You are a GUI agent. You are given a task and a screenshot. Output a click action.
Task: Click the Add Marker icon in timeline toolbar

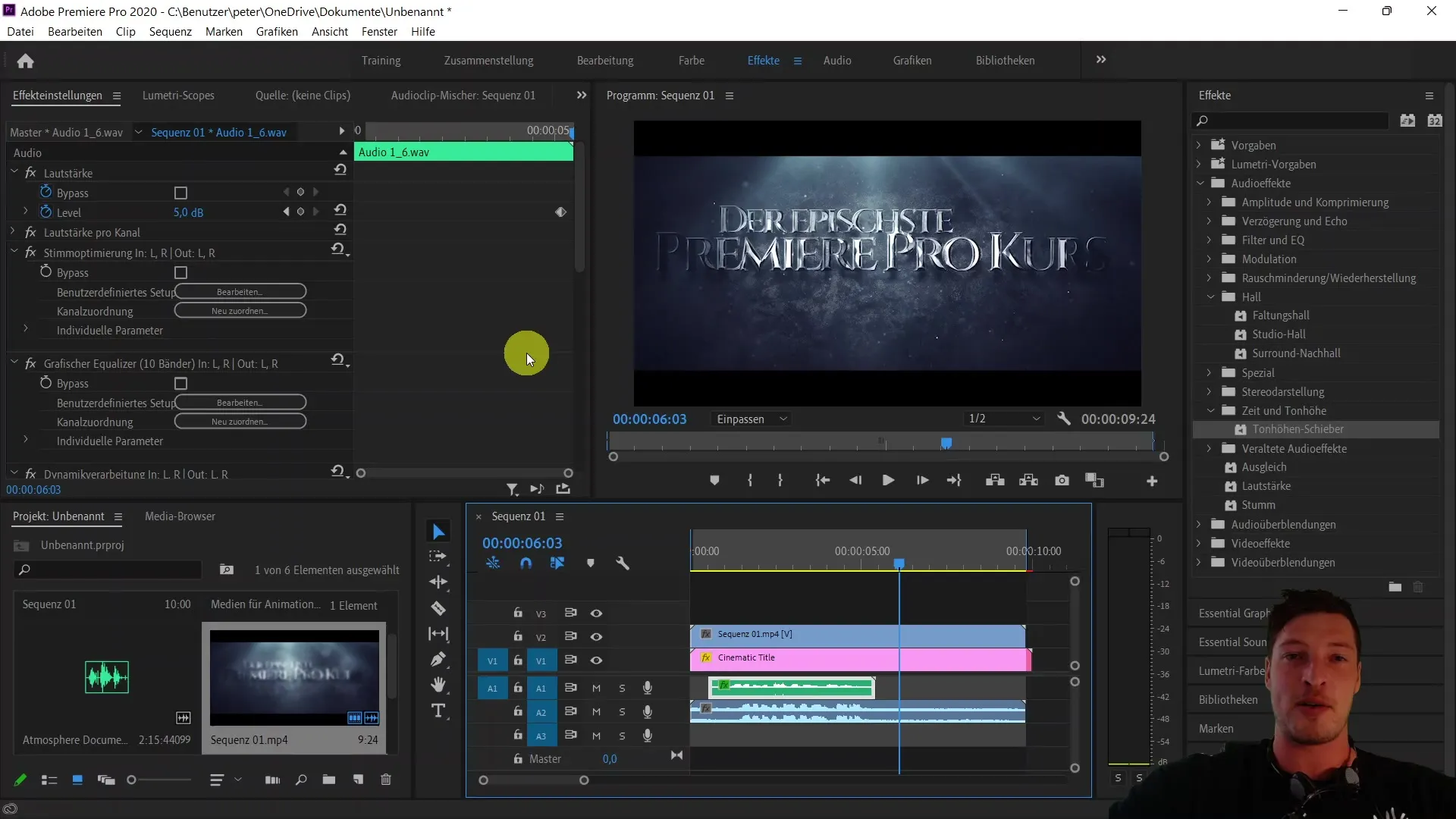[590, 563]
